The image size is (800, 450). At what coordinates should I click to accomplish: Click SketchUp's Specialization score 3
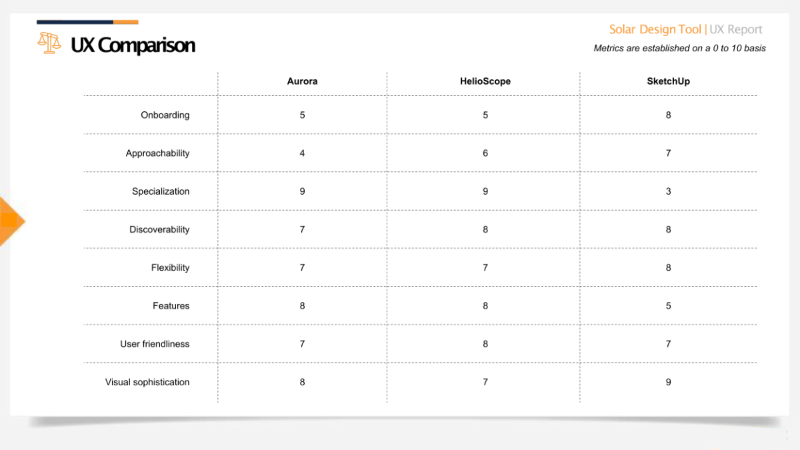(668, 191)
